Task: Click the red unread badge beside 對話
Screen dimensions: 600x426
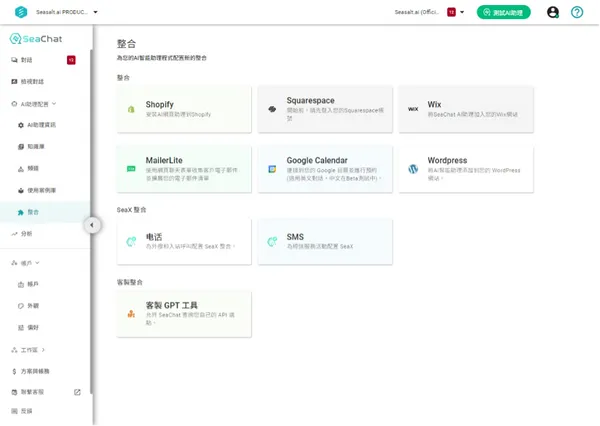Action: point(71,60)
